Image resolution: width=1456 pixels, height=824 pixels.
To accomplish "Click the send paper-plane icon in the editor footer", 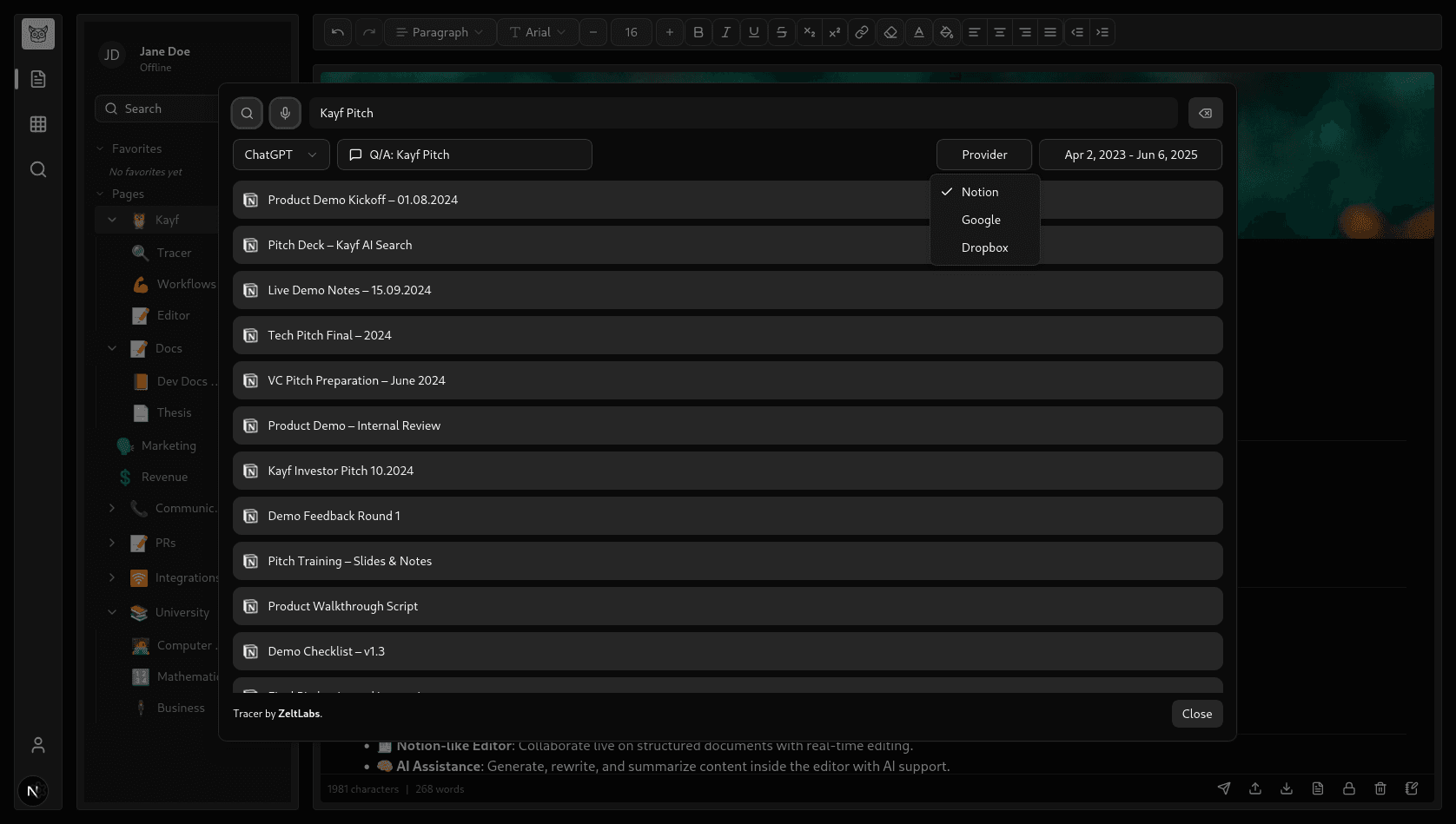I will (x=1224, y=788).
